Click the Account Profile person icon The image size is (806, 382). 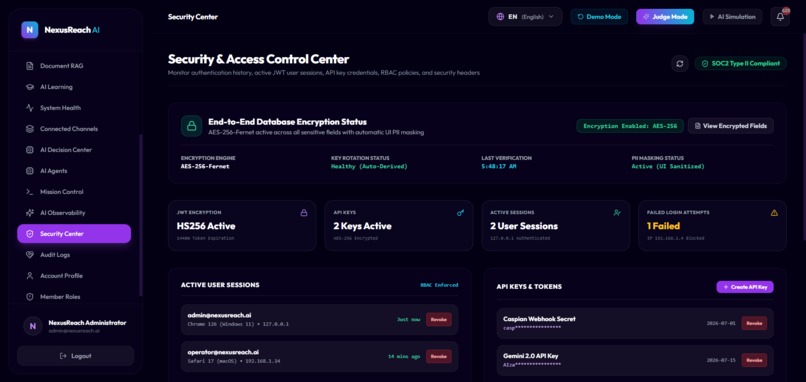(30, 276)
